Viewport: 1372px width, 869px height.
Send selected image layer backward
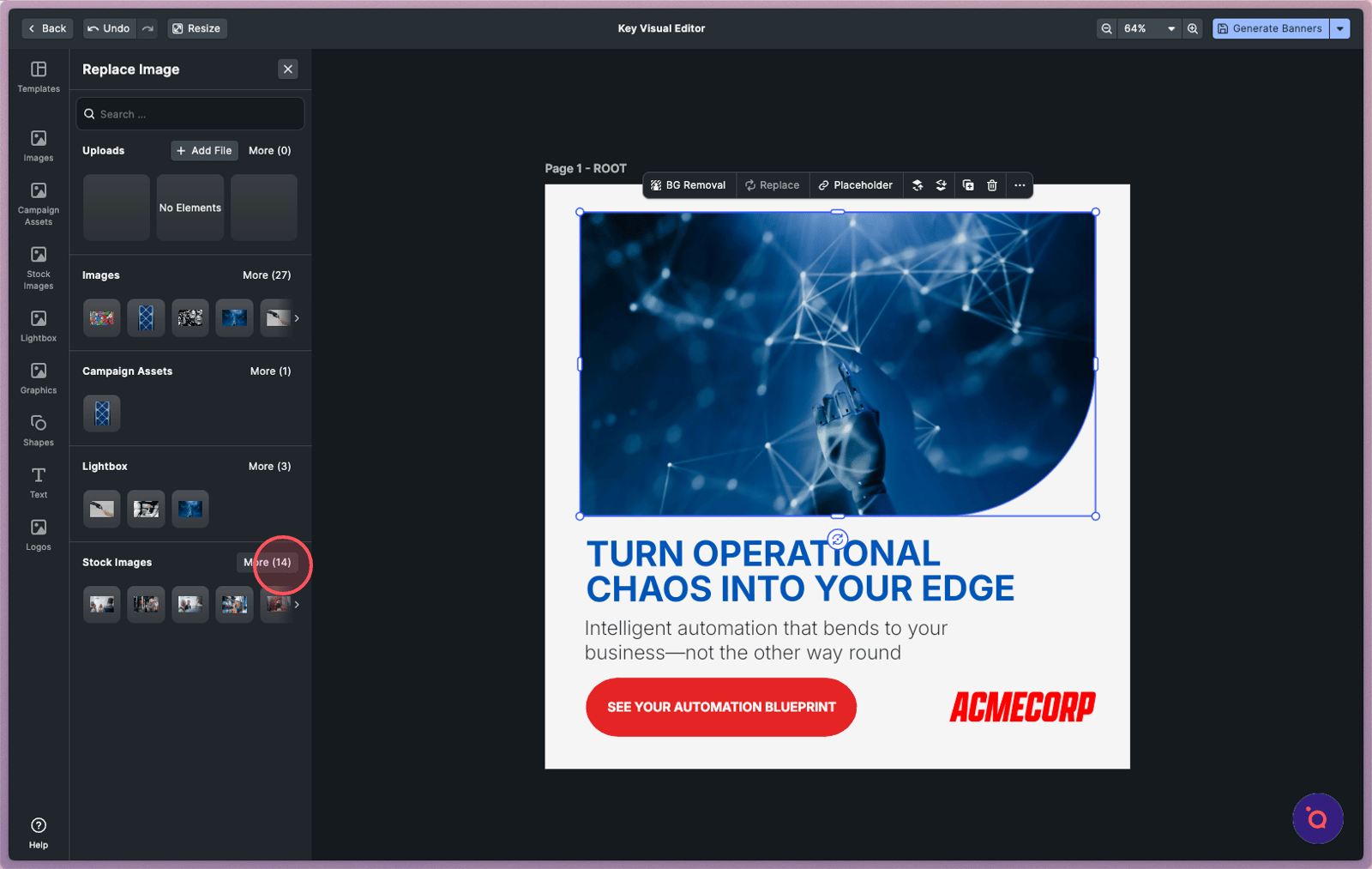941,185
